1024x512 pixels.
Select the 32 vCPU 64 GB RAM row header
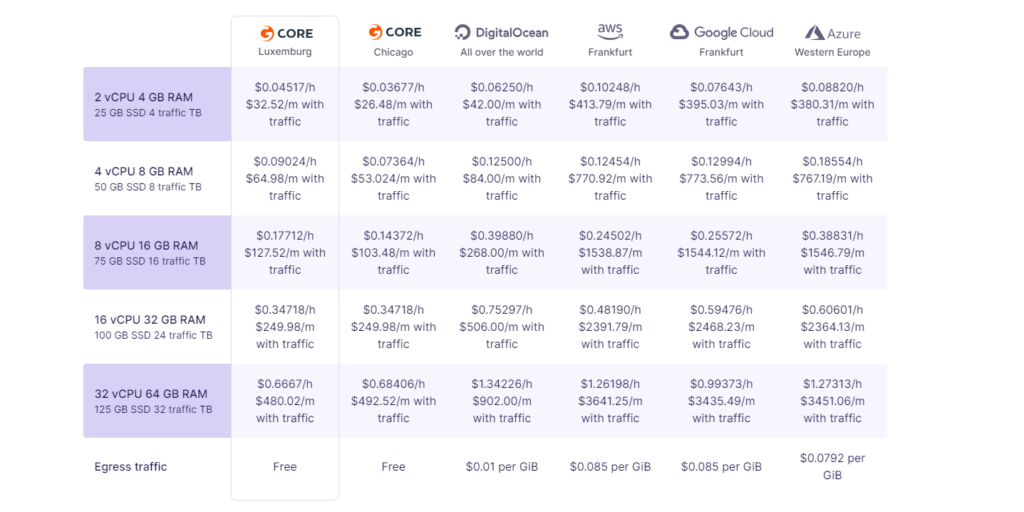[x=157, y=400]
